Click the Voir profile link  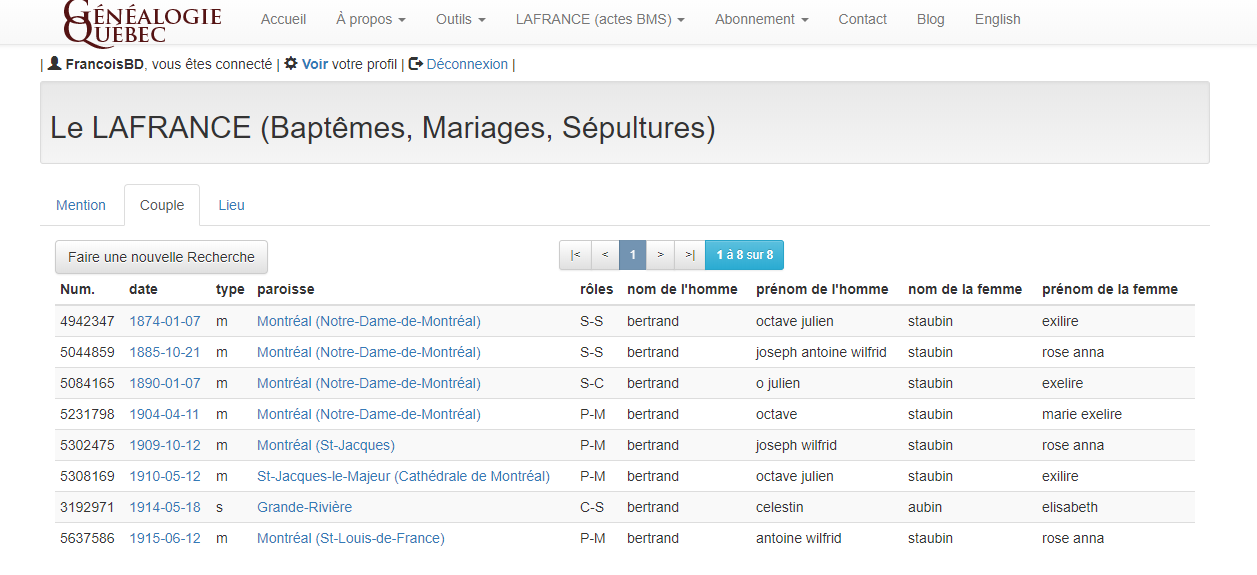pyautogui.click(x=315, y=64)
